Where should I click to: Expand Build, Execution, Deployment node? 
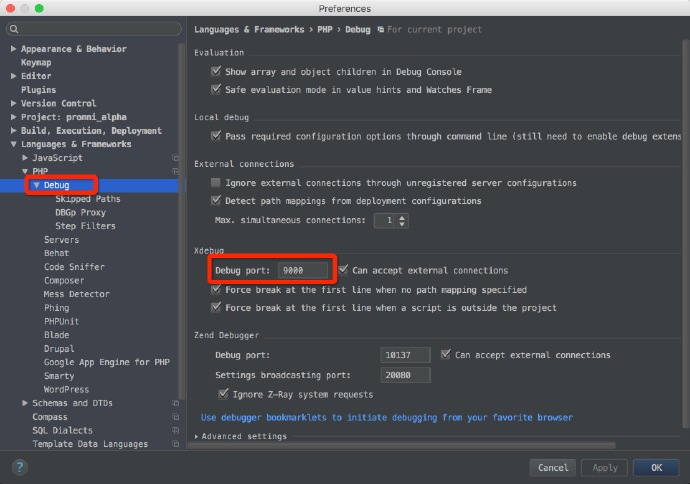click(x=13, y=131)
